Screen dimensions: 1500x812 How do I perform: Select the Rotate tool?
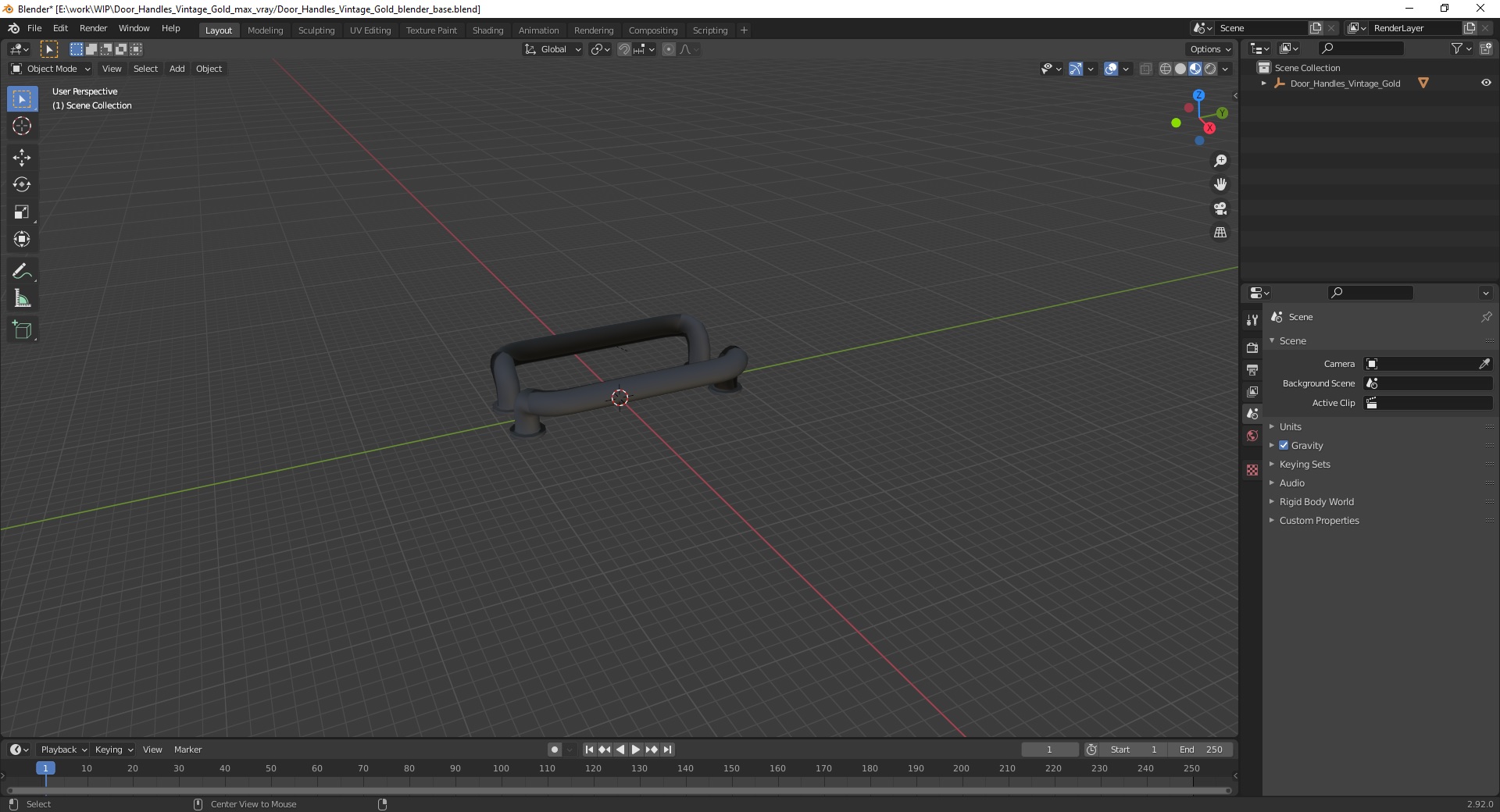coord(22,184)
